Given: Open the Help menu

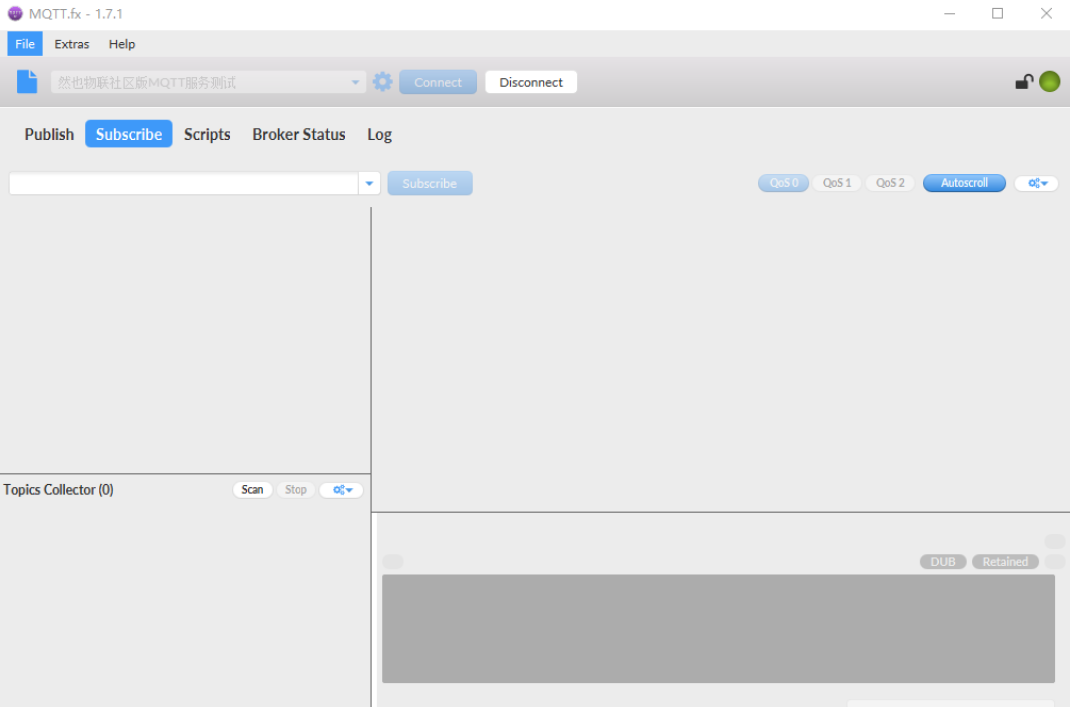Looking at the screenshot, I should pos(122,44).
